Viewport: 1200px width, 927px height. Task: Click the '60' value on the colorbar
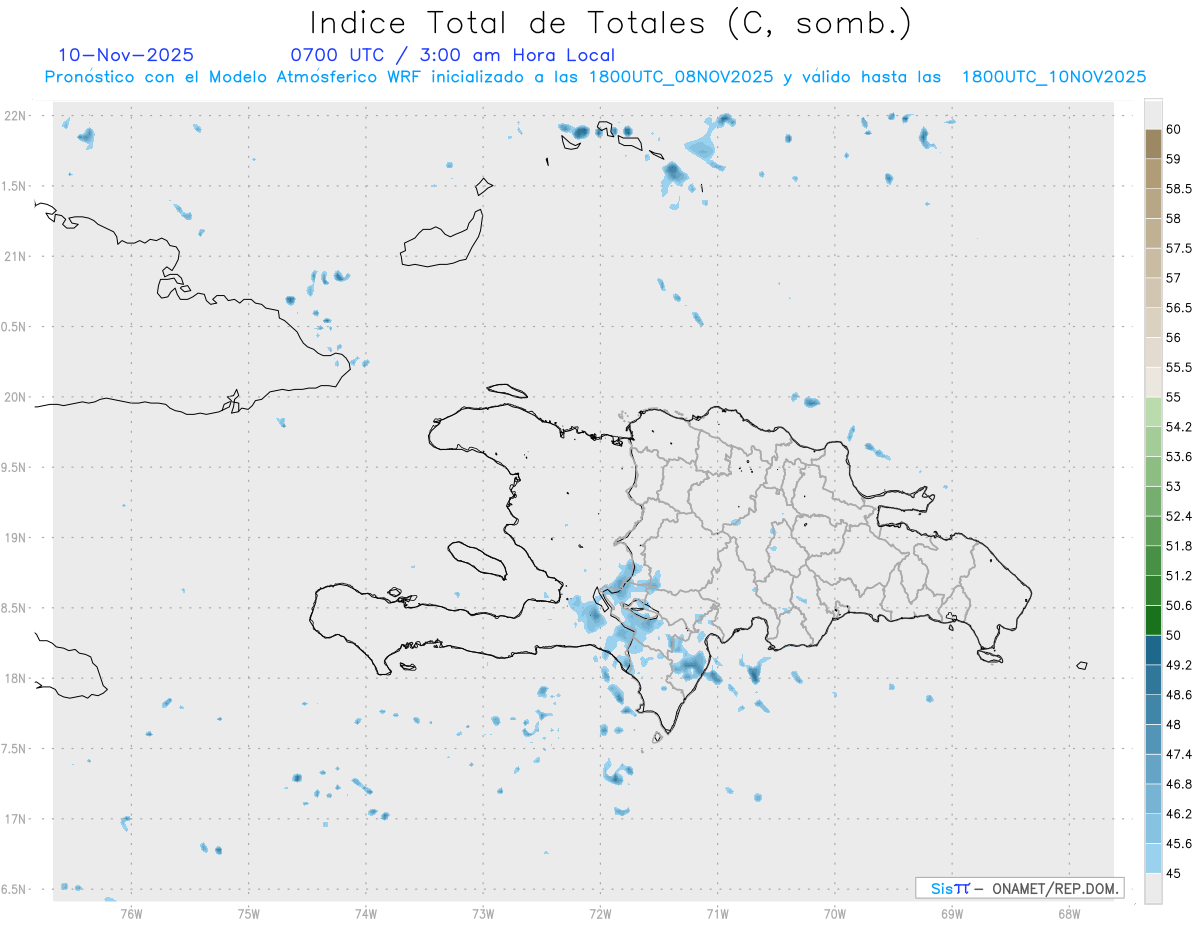click(1174, 129)
